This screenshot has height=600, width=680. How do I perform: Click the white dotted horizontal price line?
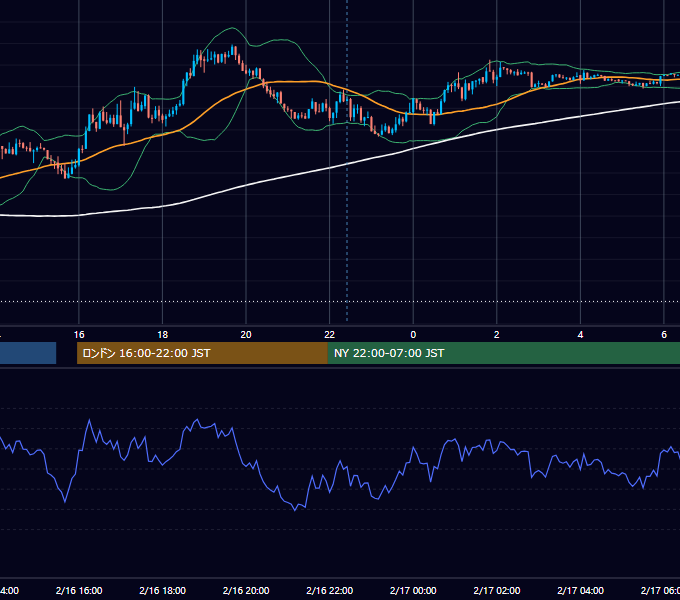[340, 301]
